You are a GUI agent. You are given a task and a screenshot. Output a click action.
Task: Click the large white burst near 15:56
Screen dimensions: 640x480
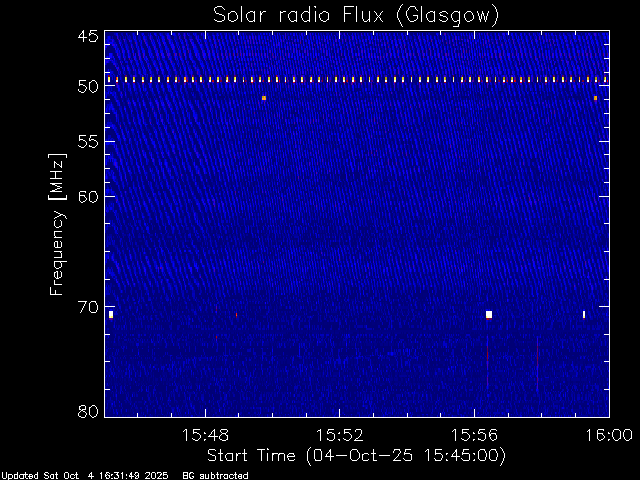(489, 314)
